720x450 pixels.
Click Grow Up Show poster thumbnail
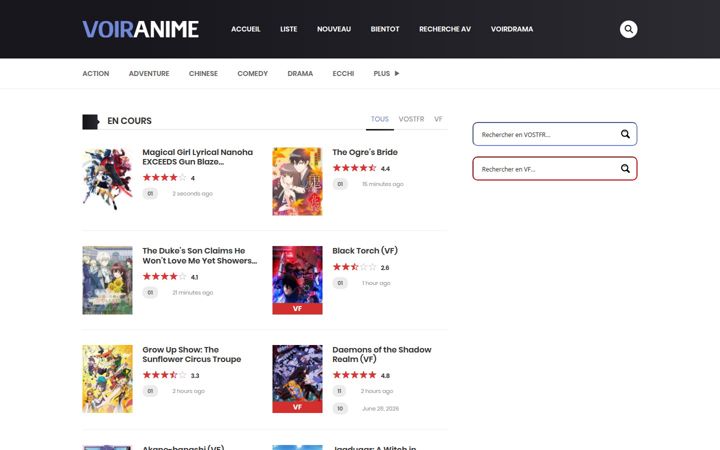(x=107, y=379)
